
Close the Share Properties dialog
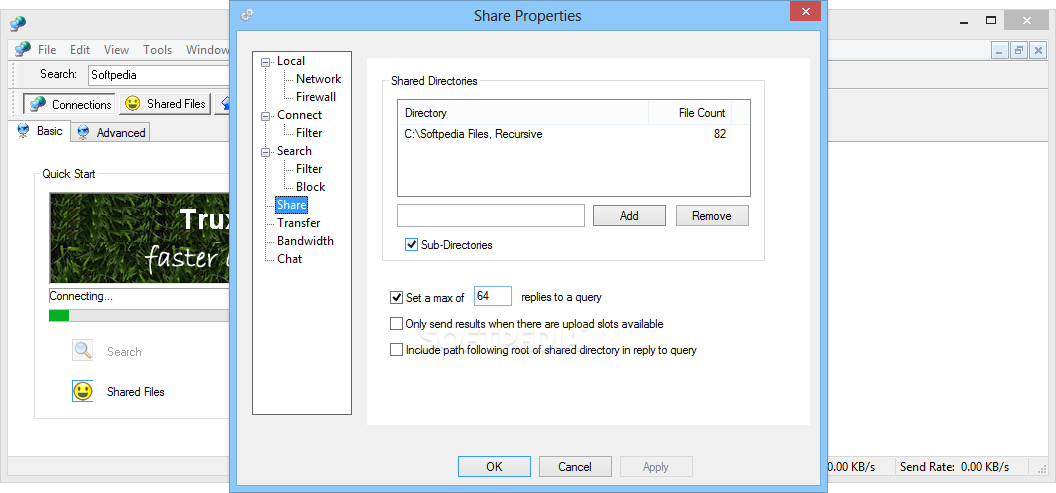pos(805,11)
